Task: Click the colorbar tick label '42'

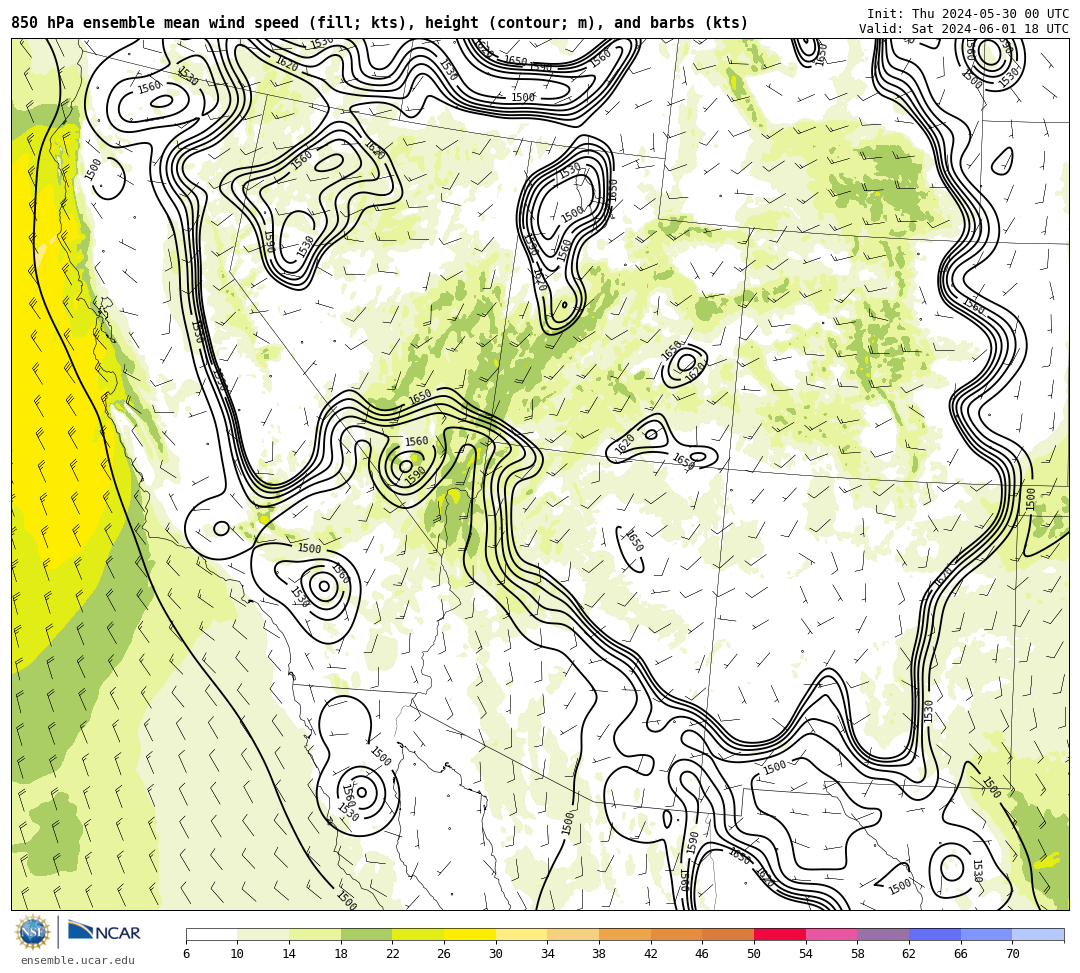Action: [651, 954]
